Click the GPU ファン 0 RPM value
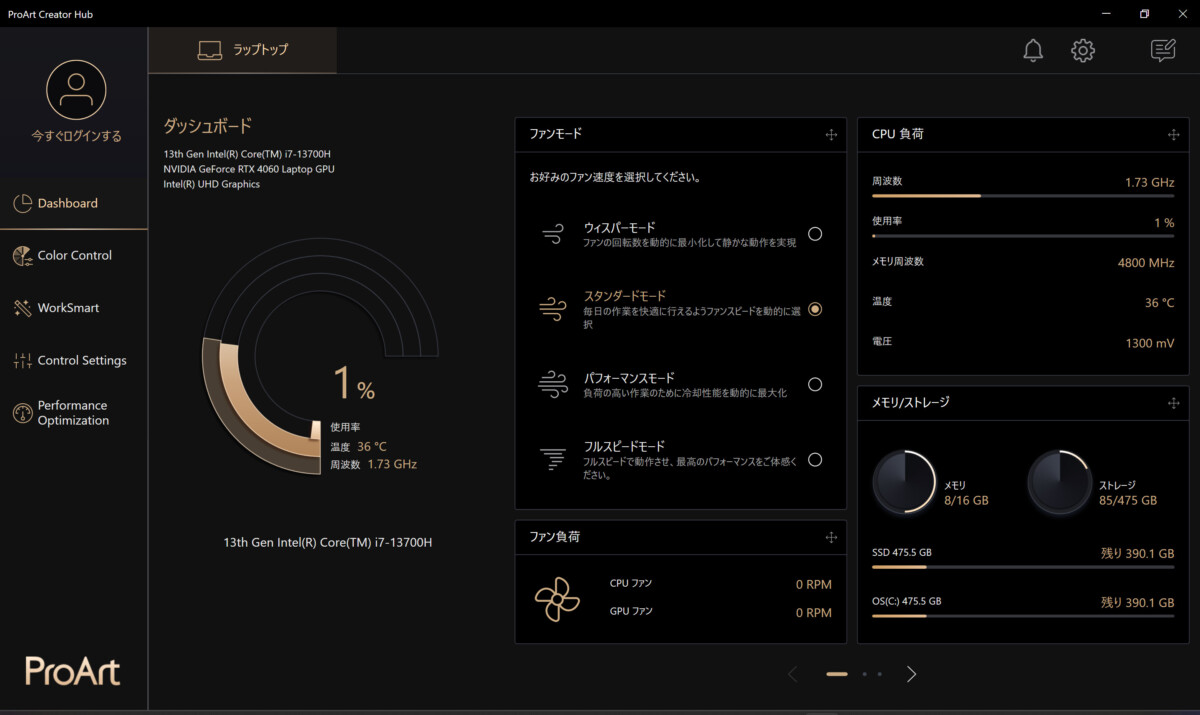This screenshot has width=1200, height=715. 814,613
